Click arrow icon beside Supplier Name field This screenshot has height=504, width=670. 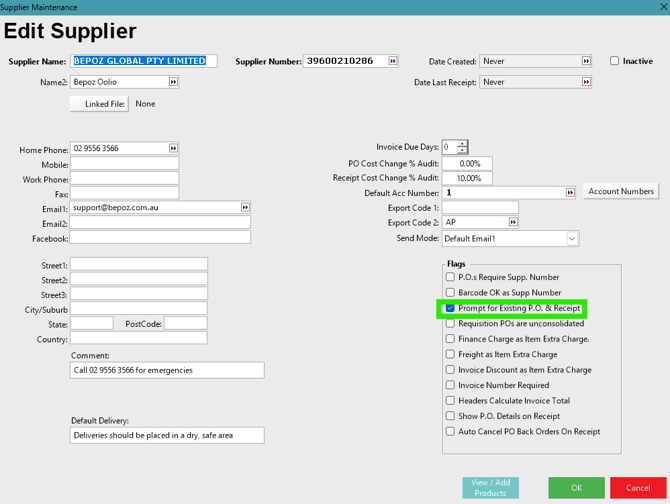point(210,61)
